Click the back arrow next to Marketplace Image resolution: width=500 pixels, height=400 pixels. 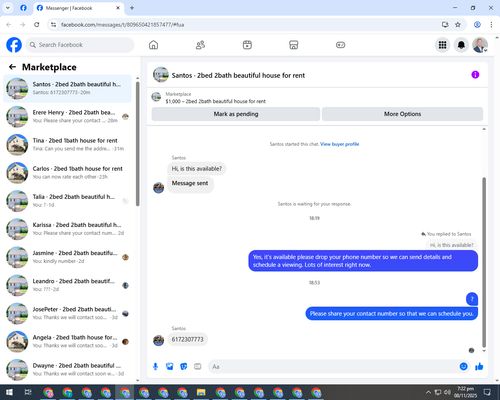[12, 67]
